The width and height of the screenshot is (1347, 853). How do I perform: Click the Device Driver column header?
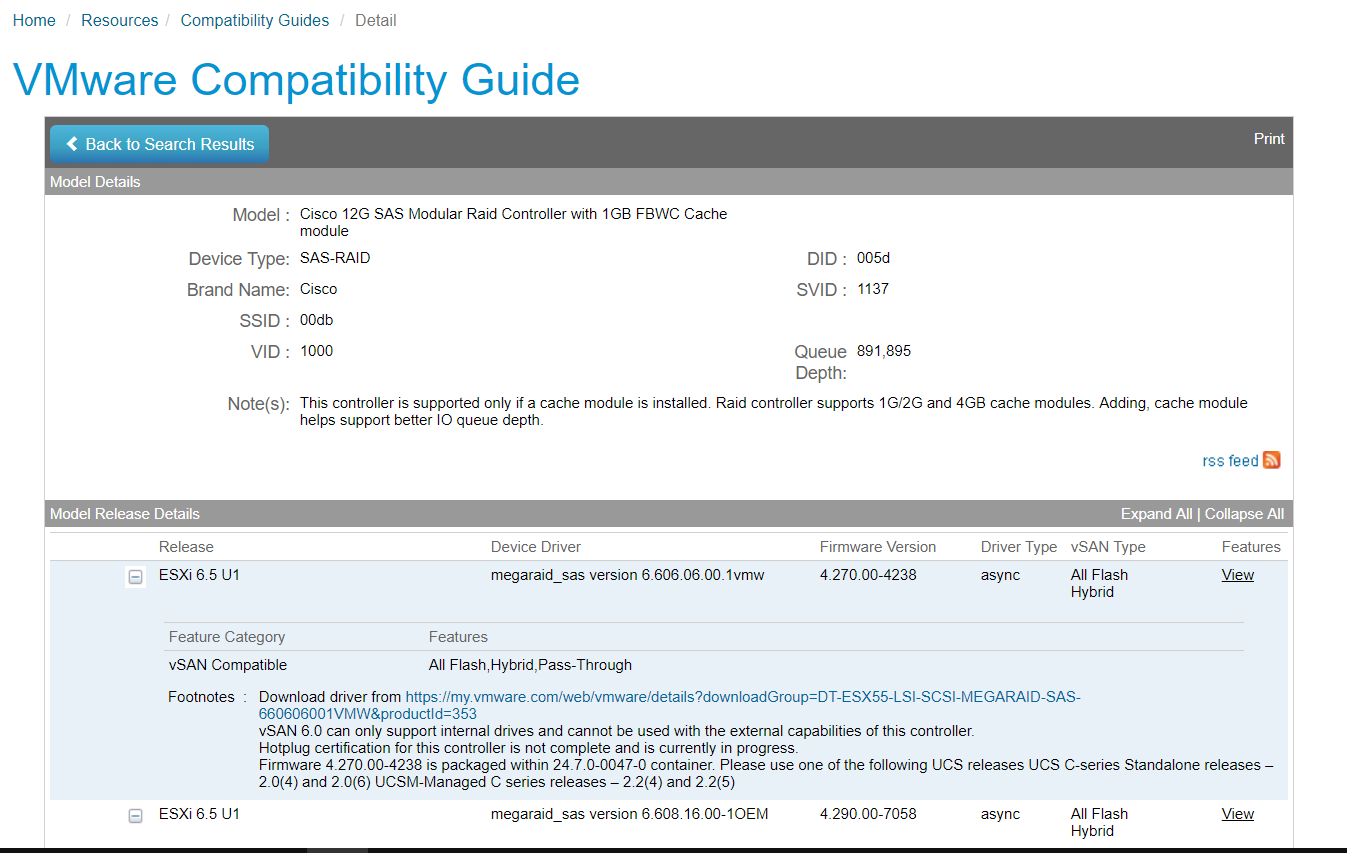coord(536,547)
